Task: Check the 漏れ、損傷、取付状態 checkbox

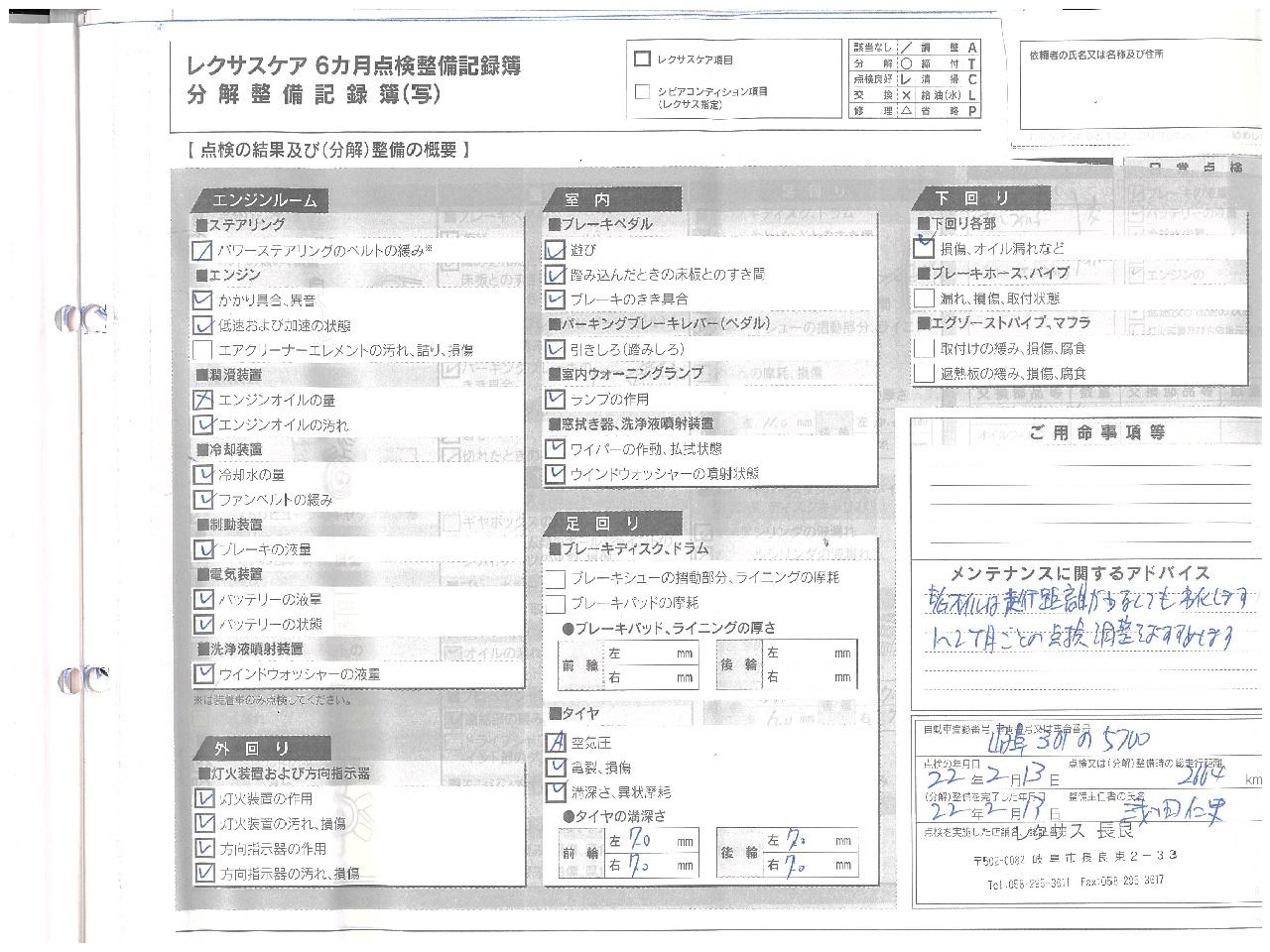Action: click(x=924, y=297)
